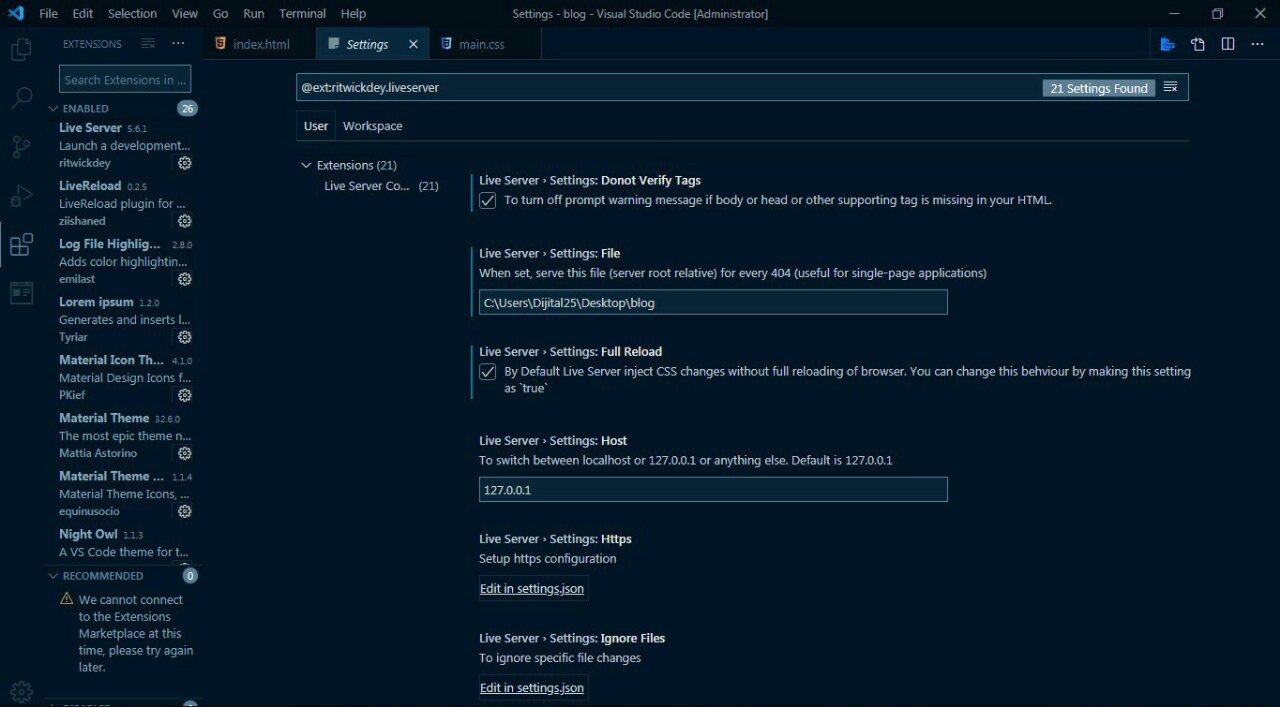
Task: Open Material Theme Icons manage gear
Action: [184, 511]
